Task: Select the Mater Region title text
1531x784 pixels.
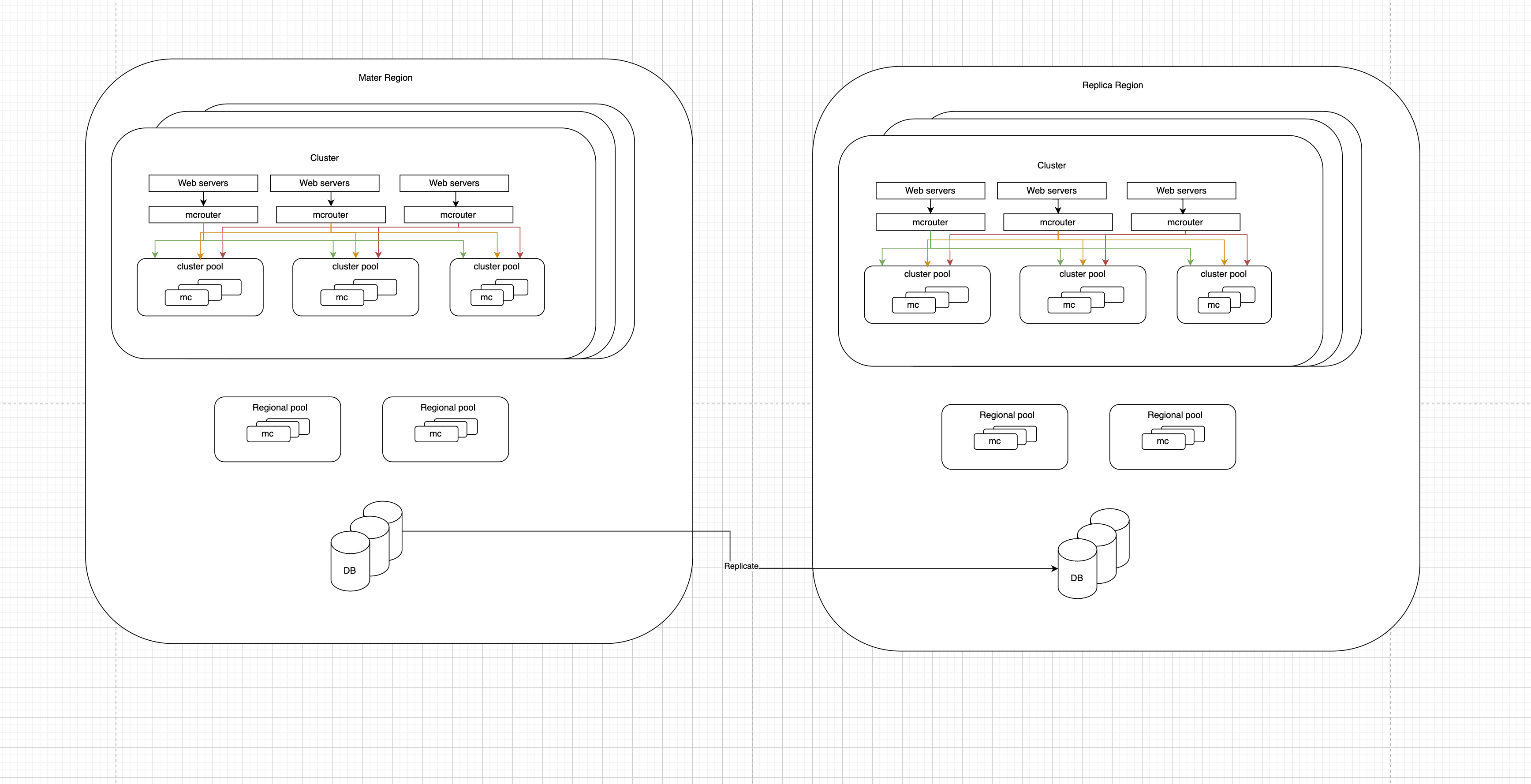Action: click(x=385, y=78)
